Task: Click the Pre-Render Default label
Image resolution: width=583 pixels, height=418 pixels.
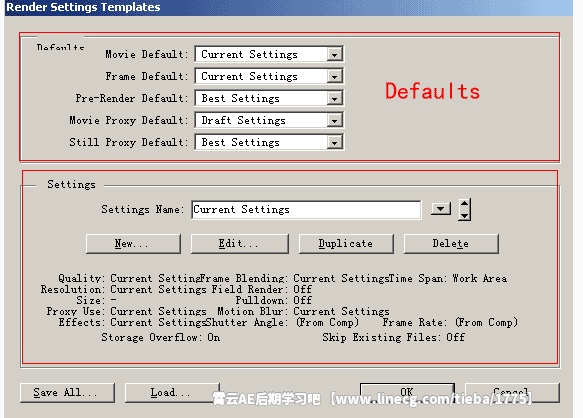Action: [132, 98]
